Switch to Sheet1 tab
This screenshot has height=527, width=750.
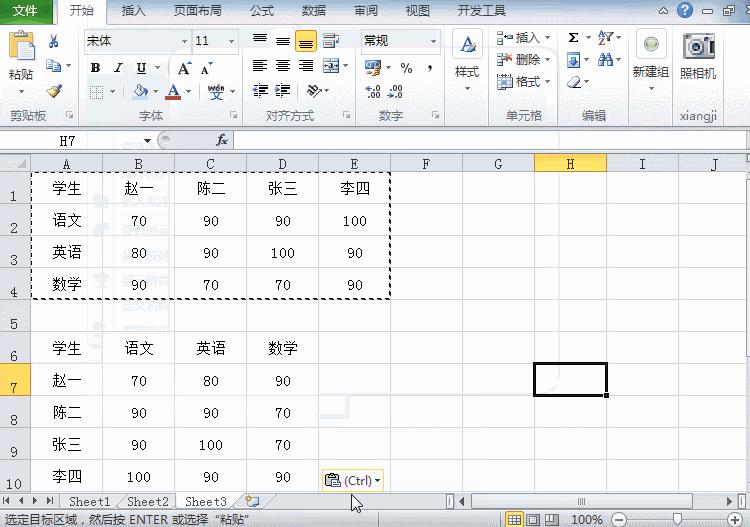[x=89, y=502]
